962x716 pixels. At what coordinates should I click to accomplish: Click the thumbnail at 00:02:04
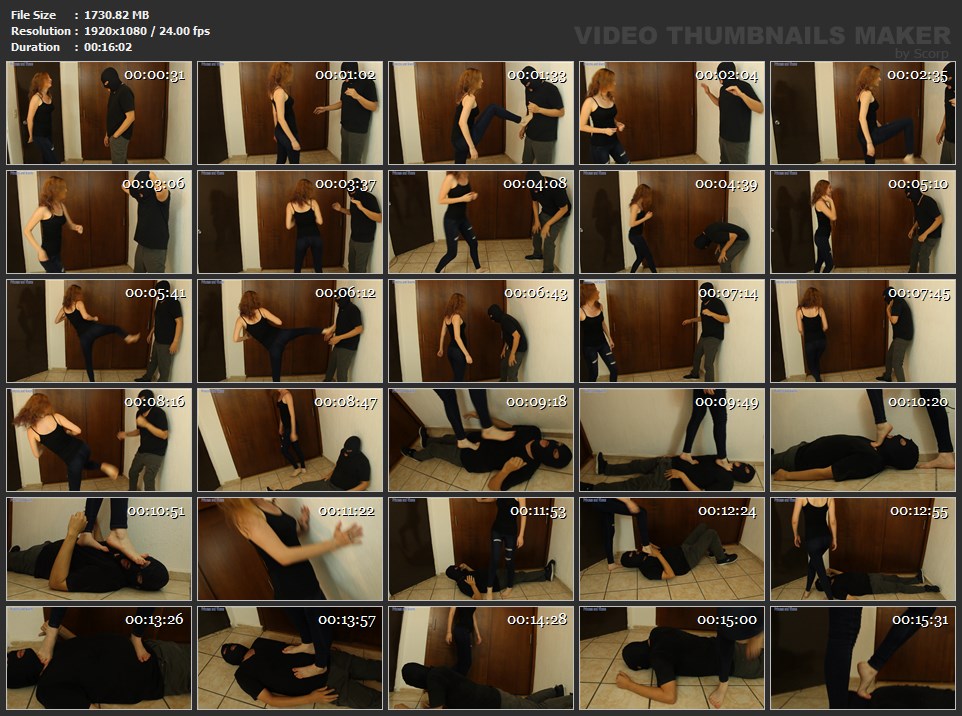(672, 113)
